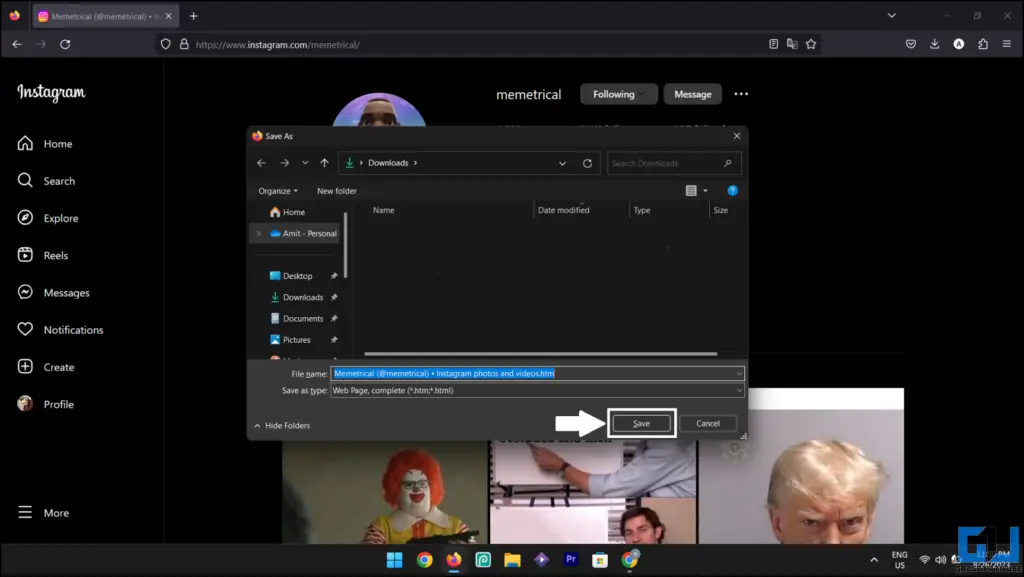The height and width of the screenshot is (577, 1024).
Task: Click the Search Downloads input field
Action: click(666, 163)
